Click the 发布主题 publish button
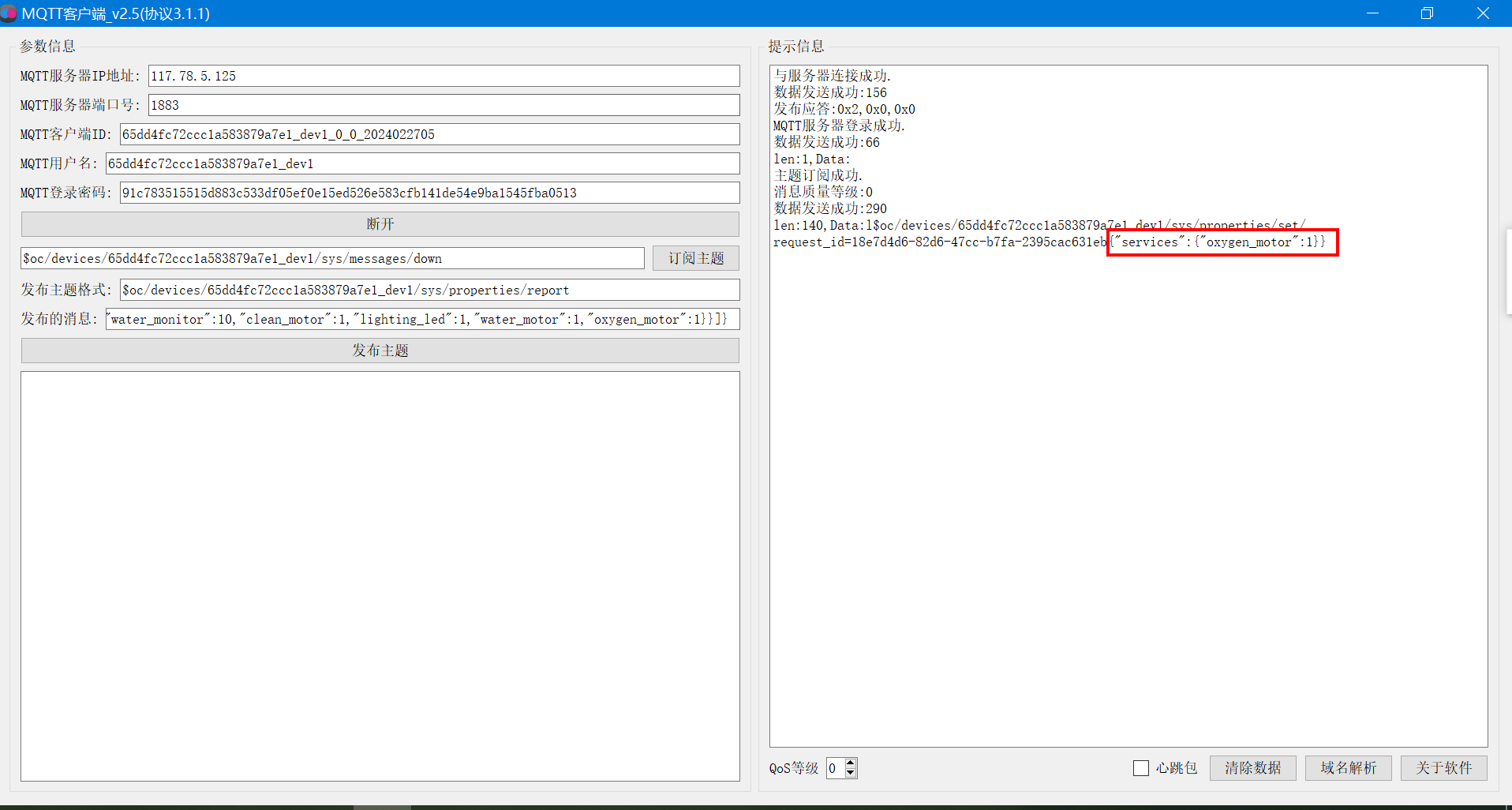The width and height of the screenshot is (1512, 810). (380, 351)
